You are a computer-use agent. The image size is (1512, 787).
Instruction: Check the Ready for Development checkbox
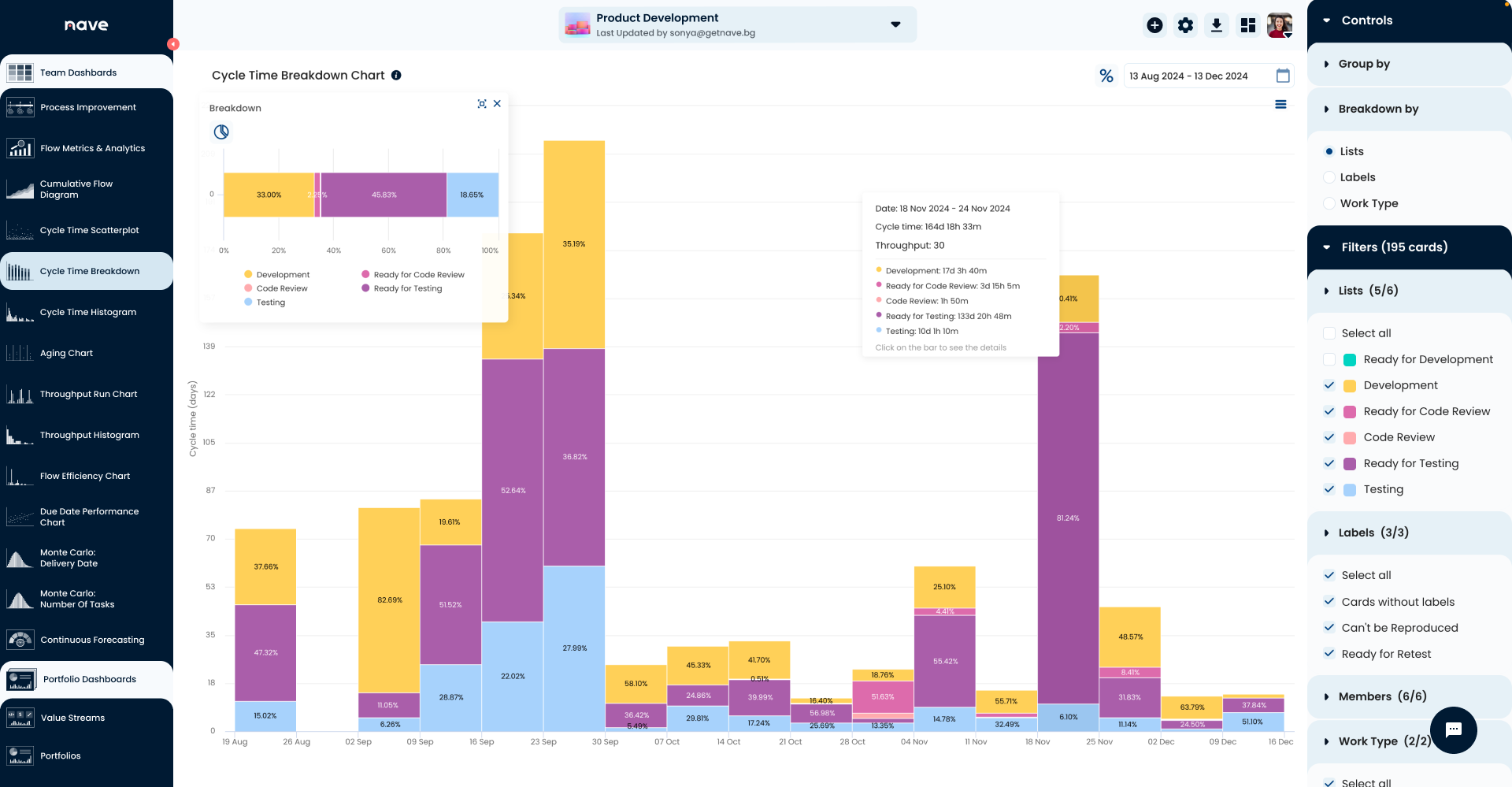point(1329,359)
